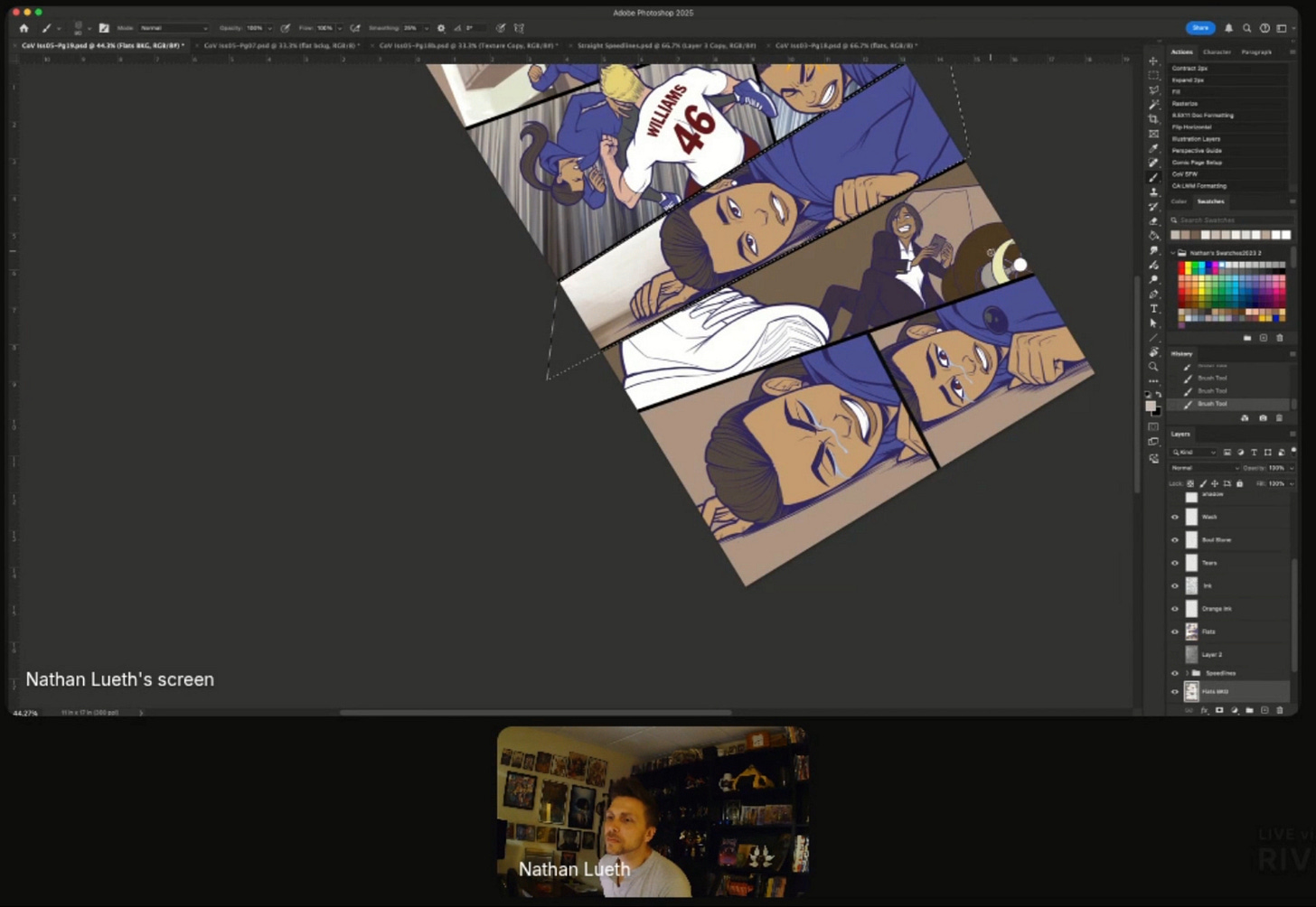Select the Type tool

pyautogui.click(x=1153, y=308)
